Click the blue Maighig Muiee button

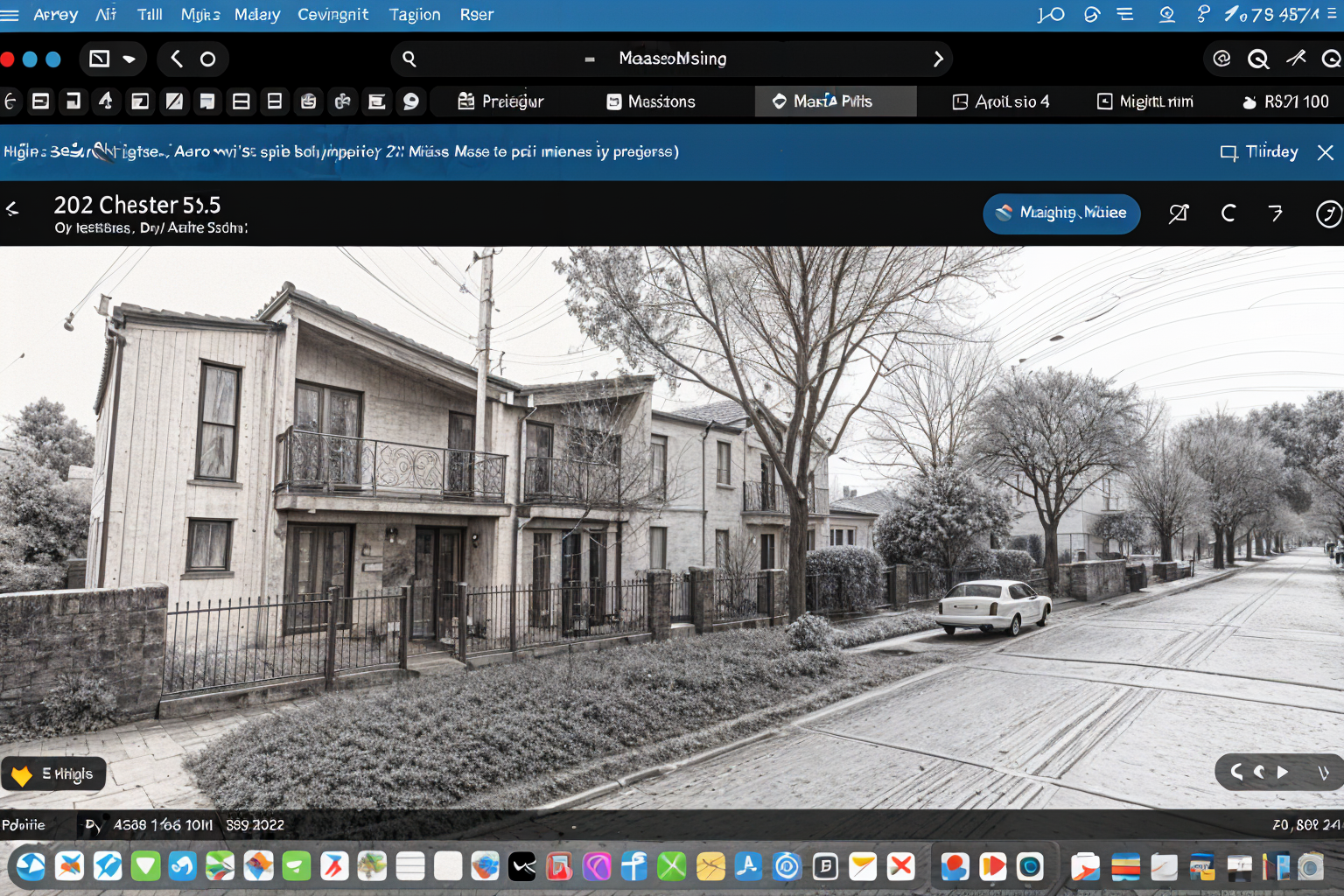pos(1060,213)
